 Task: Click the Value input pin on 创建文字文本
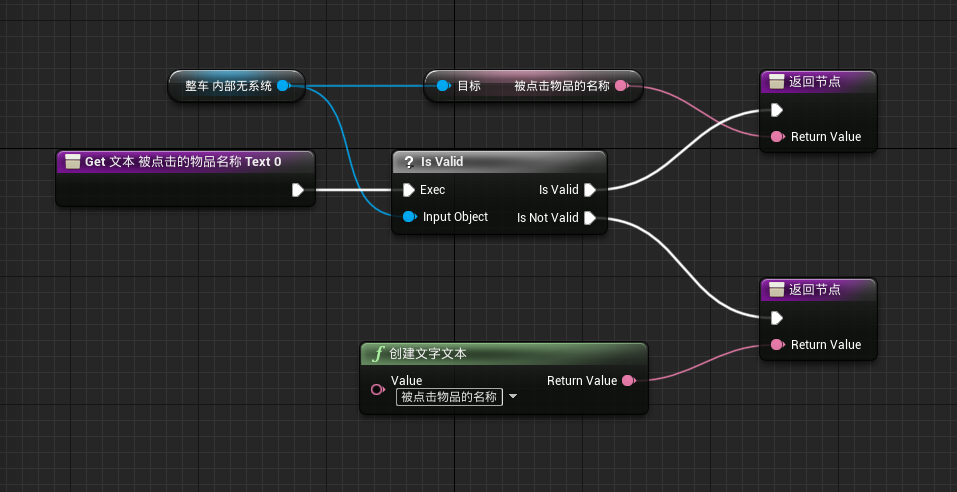point(378,389)
